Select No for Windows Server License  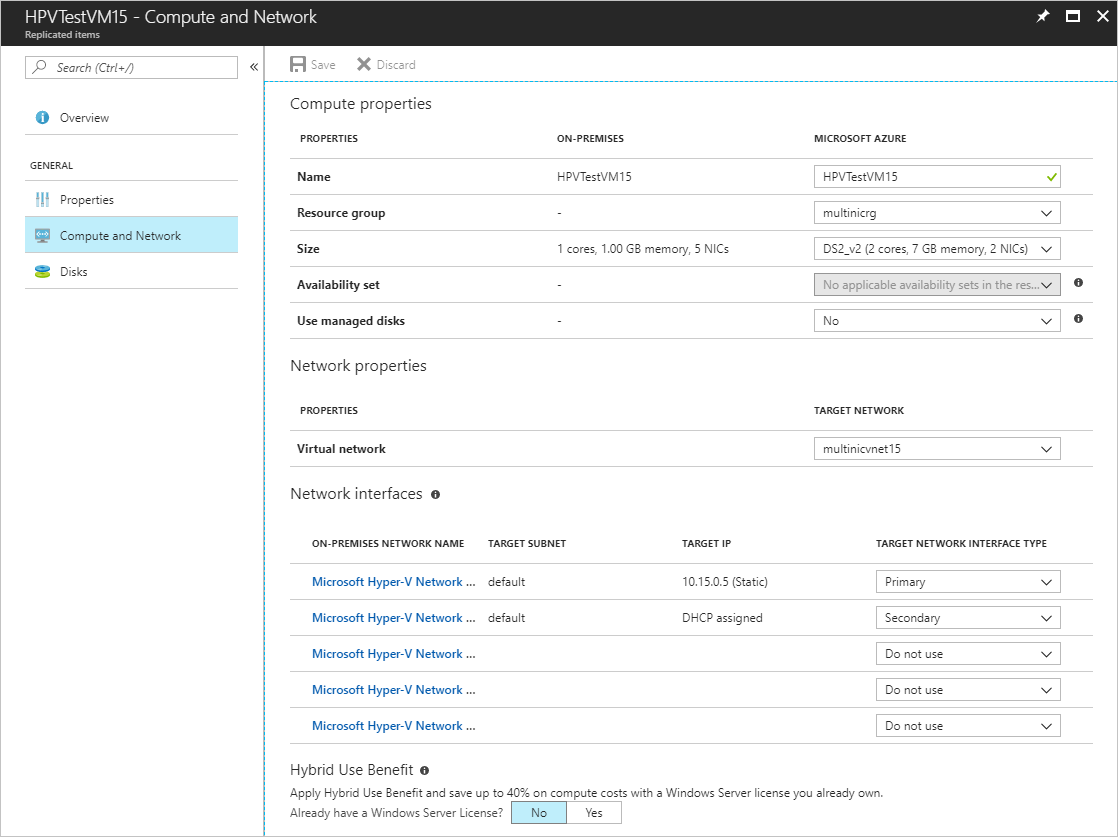(x=539, y=813)
